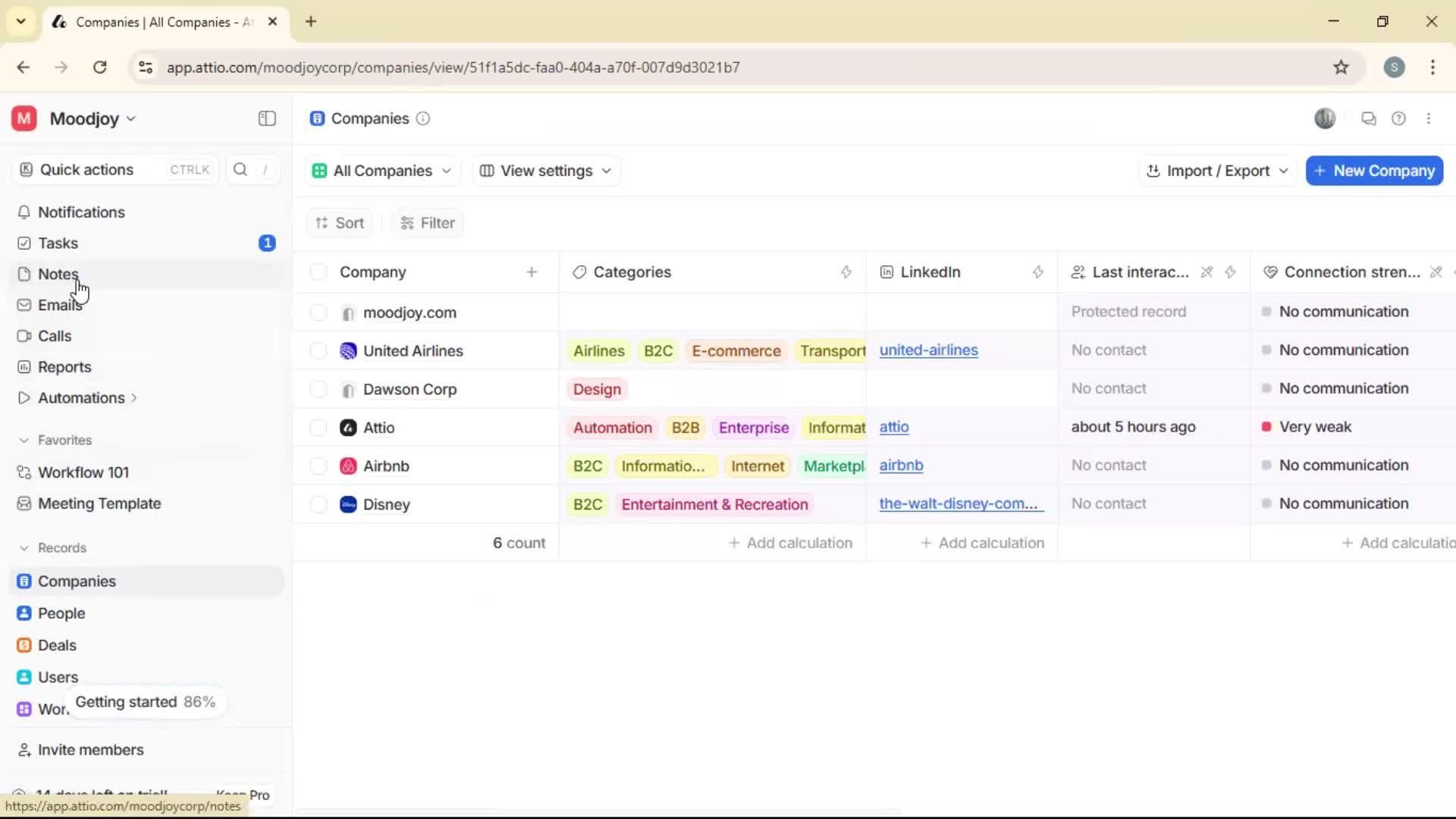Viewport: 1456px width, 819px height.
Task: Open the Notifications bell item
Action: pos(81,212)
